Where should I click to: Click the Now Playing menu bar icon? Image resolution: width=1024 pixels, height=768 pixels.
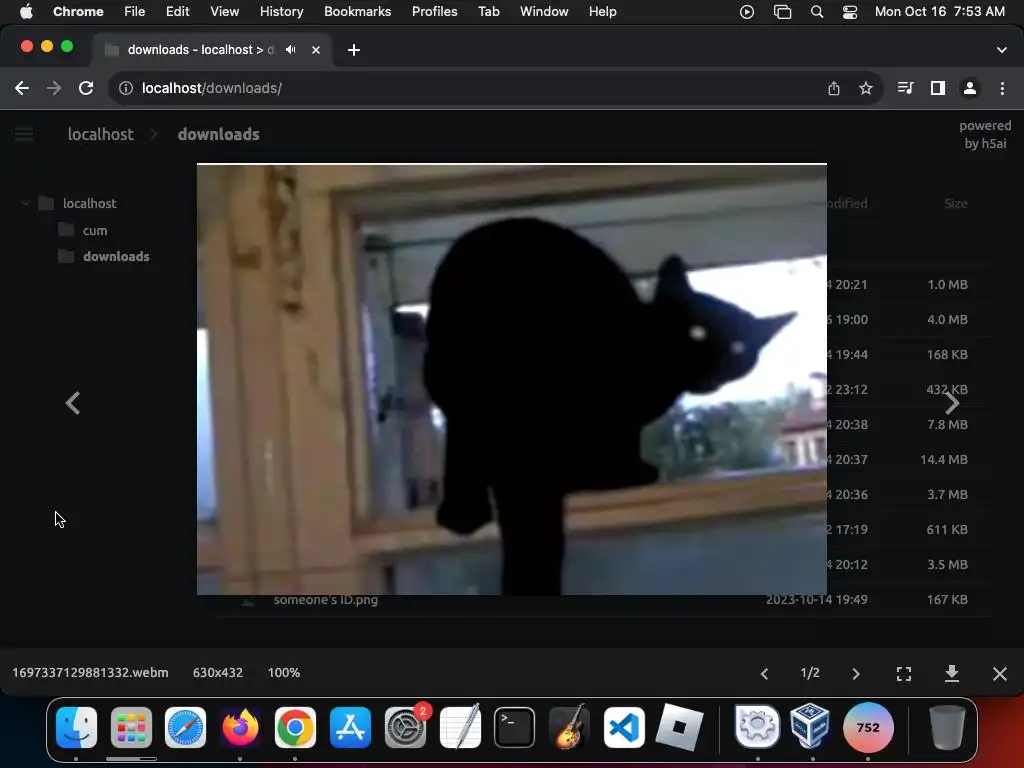pos(746,12)
